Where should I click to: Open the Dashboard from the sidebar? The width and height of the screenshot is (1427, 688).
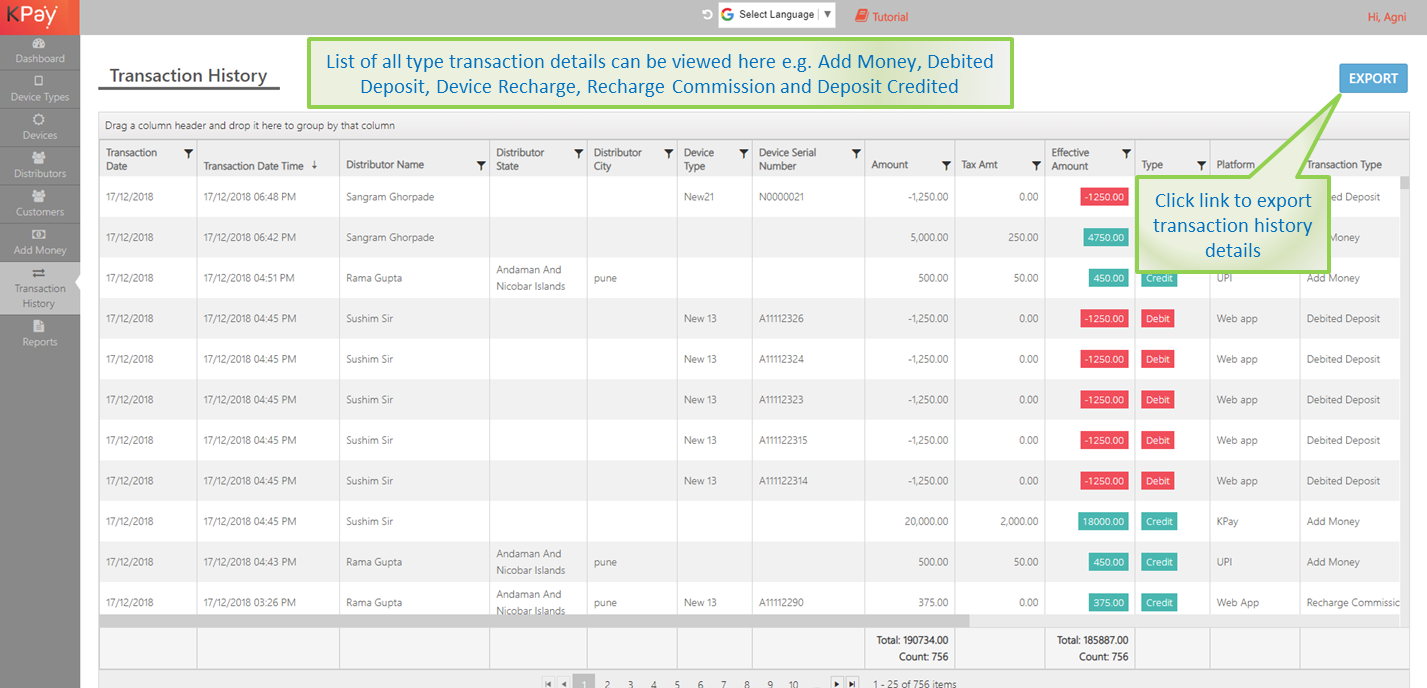(x=39, y=52)
